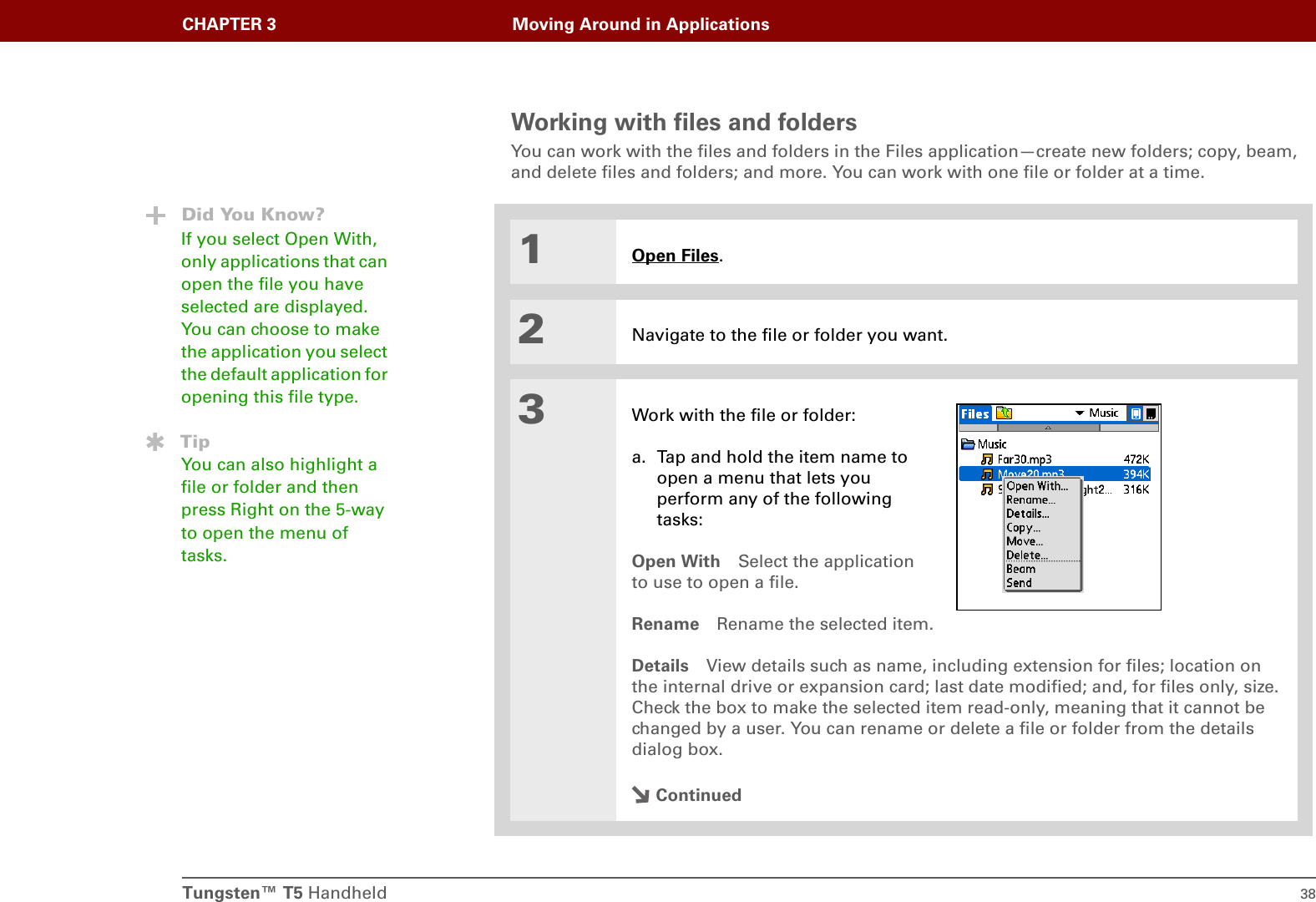Viewport: 1316px width, 902px height.
Task: Select the expansion card icon
Action: pyautogui.click(x=1151, y=413)
